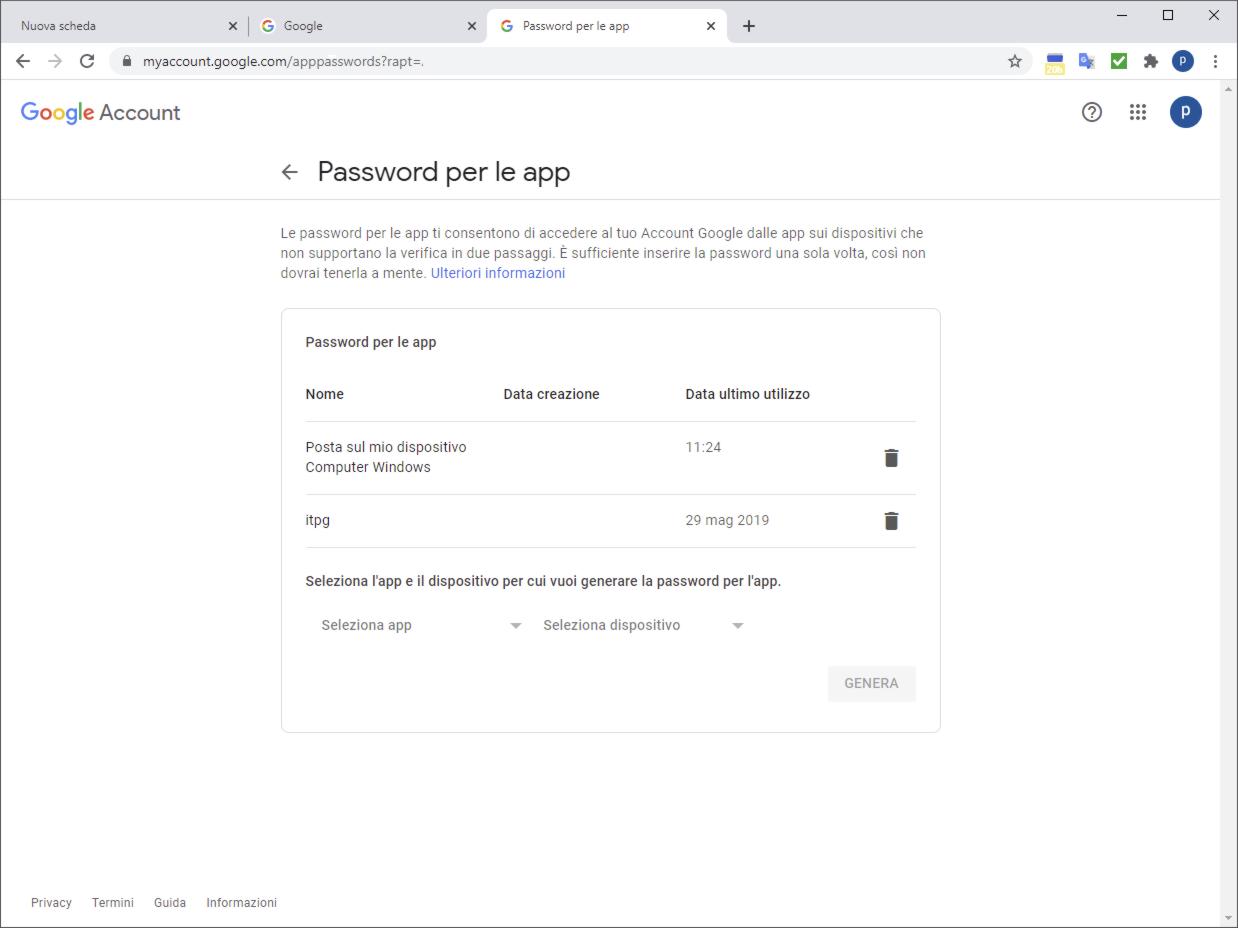The height and width of the screenshot is (928, 1238).
Task: Delete the Posta sul mio dispositivo app password
Action: pyautogui.click(x=891, y=458)
